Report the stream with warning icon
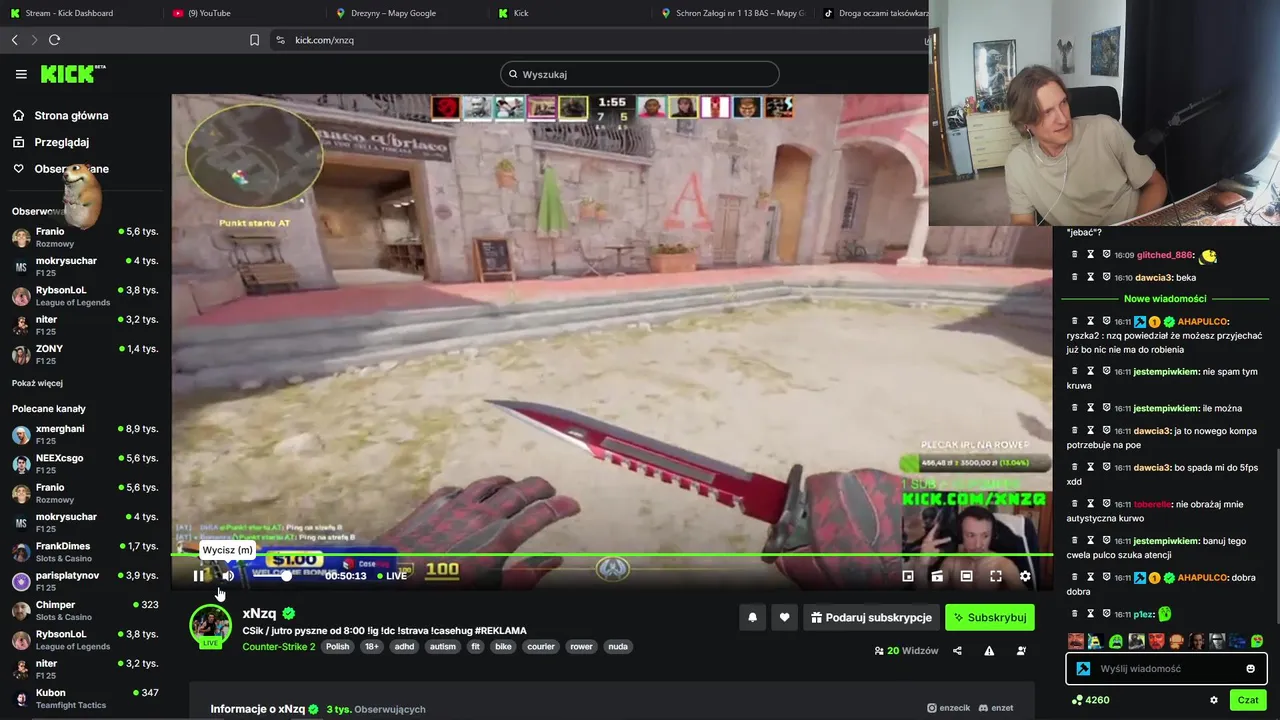This screenshot has height=720, width=1280. pyautogui.click(x=989, y=651)
